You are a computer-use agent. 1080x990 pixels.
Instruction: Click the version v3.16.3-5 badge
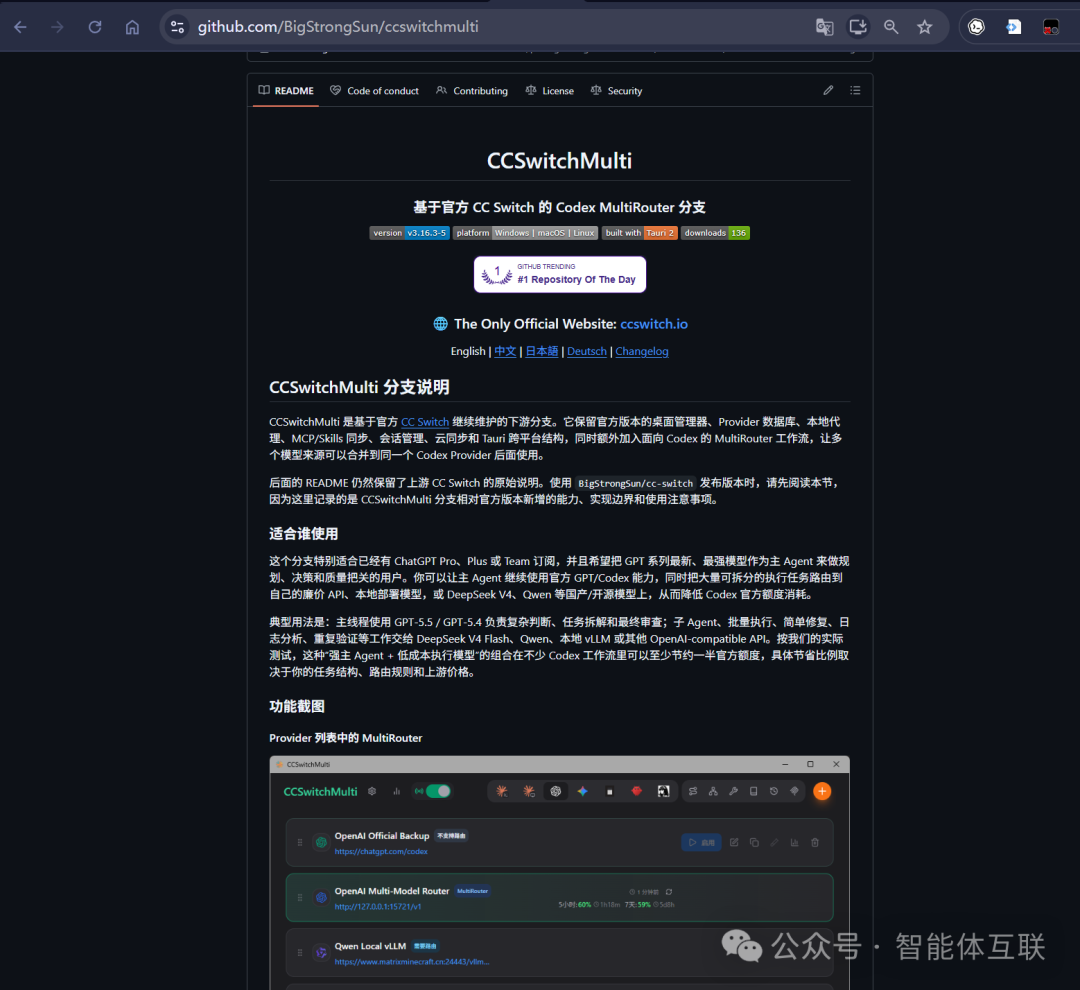point(410,233)
